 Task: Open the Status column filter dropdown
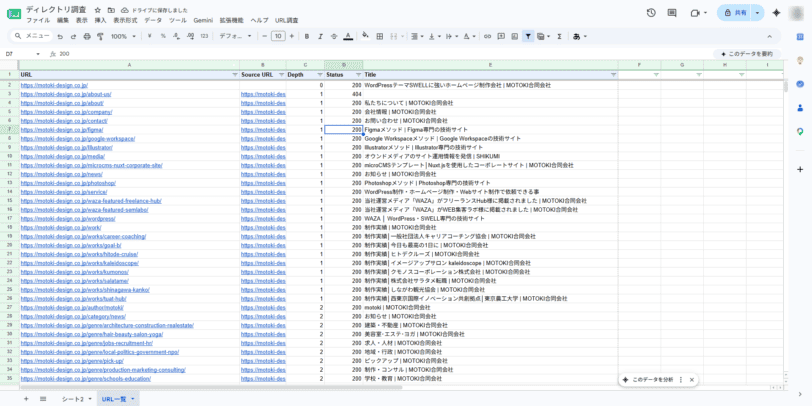coord(358,75)
